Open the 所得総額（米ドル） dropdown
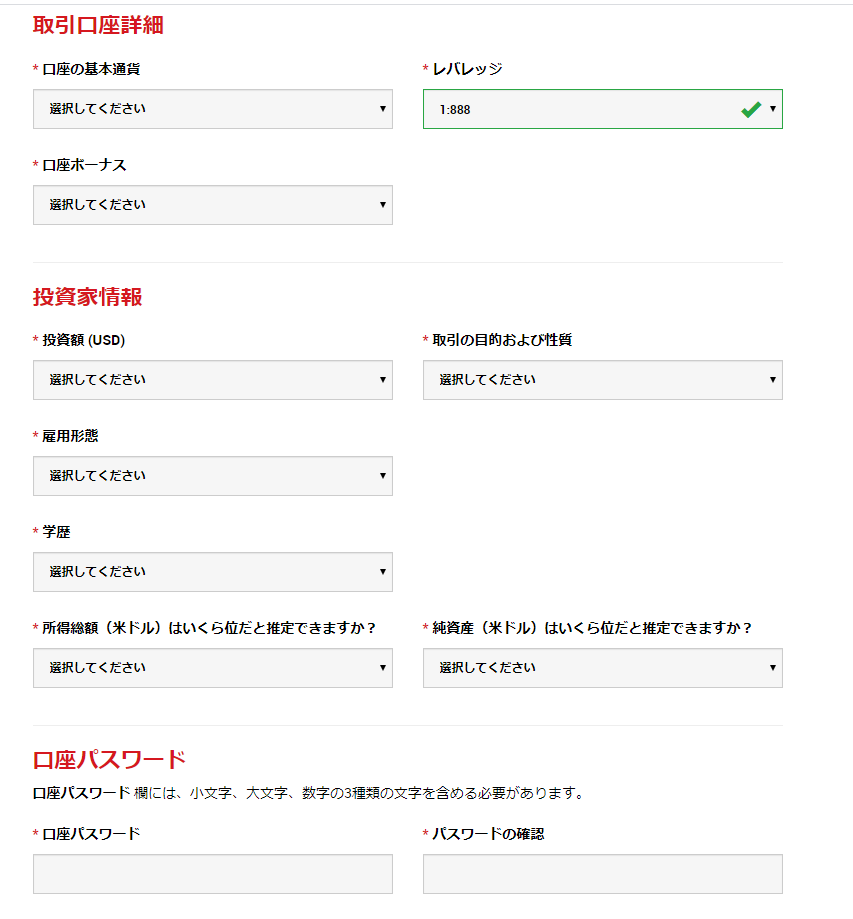Screen dimensions: 853x919 213,668
